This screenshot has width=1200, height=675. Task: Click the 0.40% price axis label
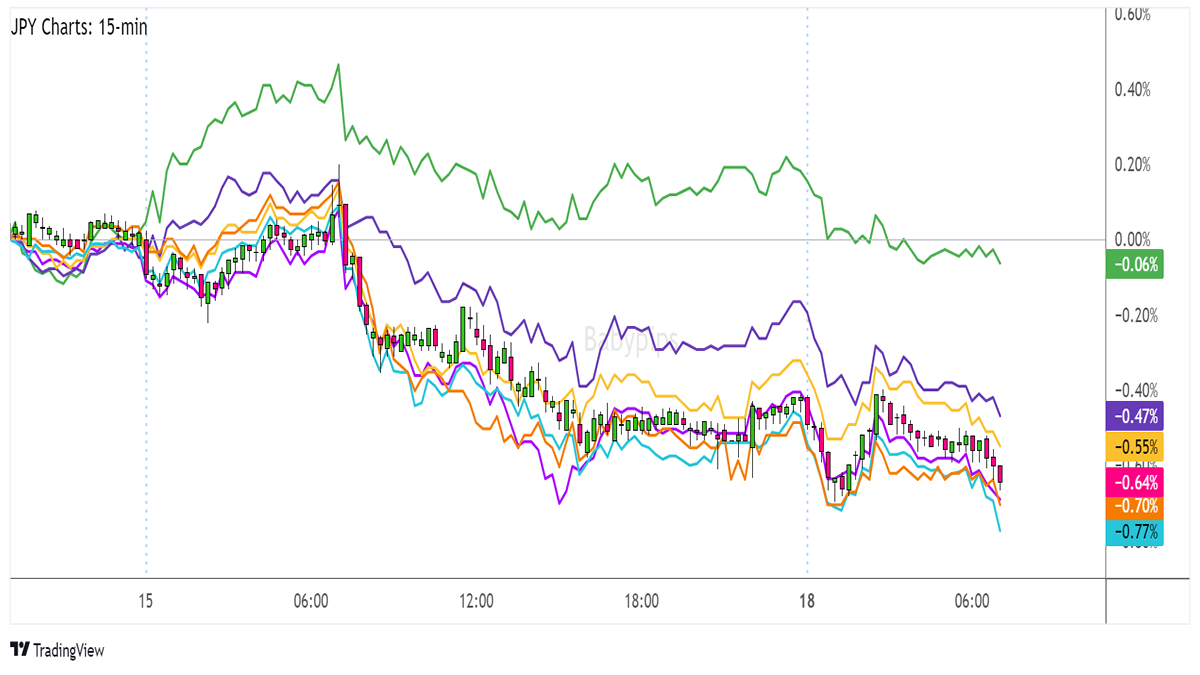(1134, 89)
